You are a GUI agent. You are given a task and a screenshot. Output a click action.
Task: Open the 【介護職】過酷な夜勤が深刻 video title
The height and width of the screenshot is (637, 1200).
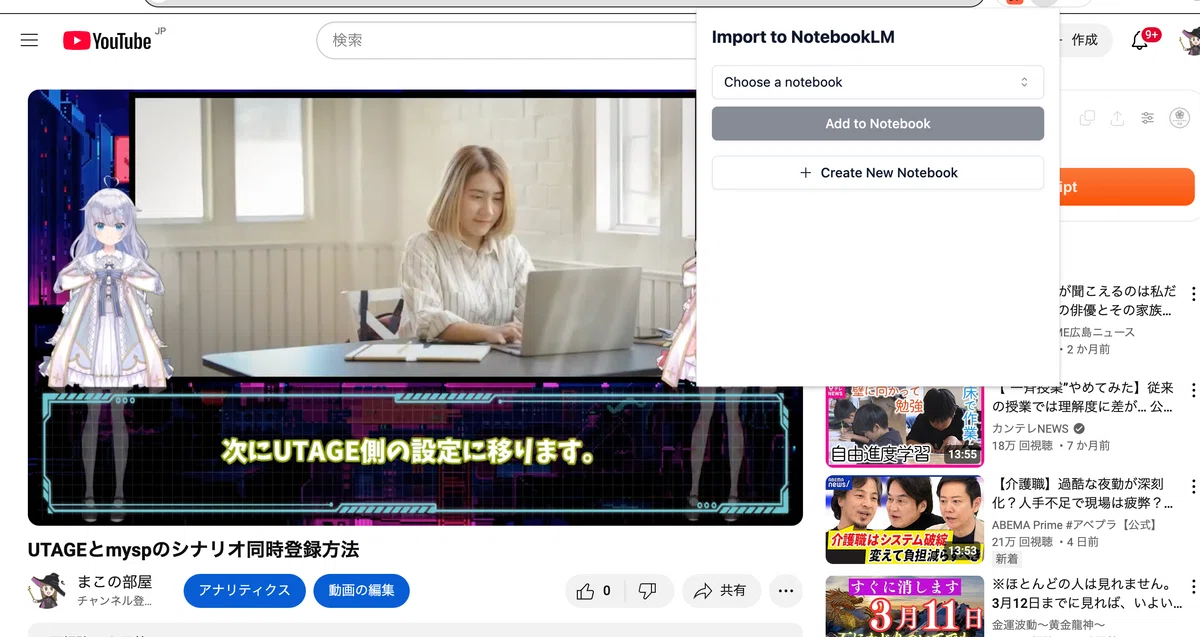click(x=1082, y=495)
